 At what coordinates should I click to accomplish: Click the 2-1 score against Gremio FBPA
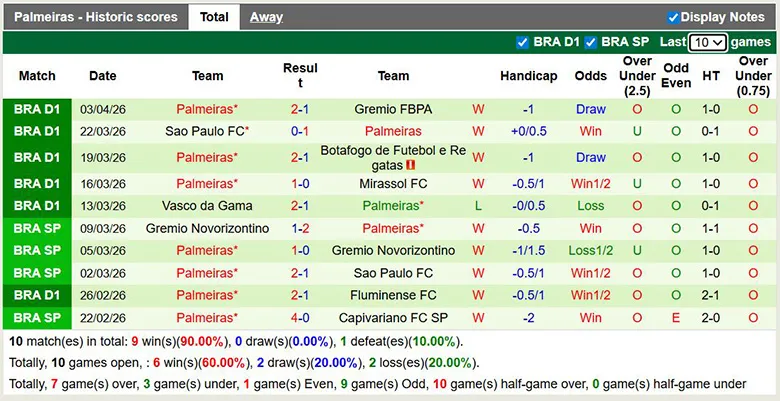point(300,109)
